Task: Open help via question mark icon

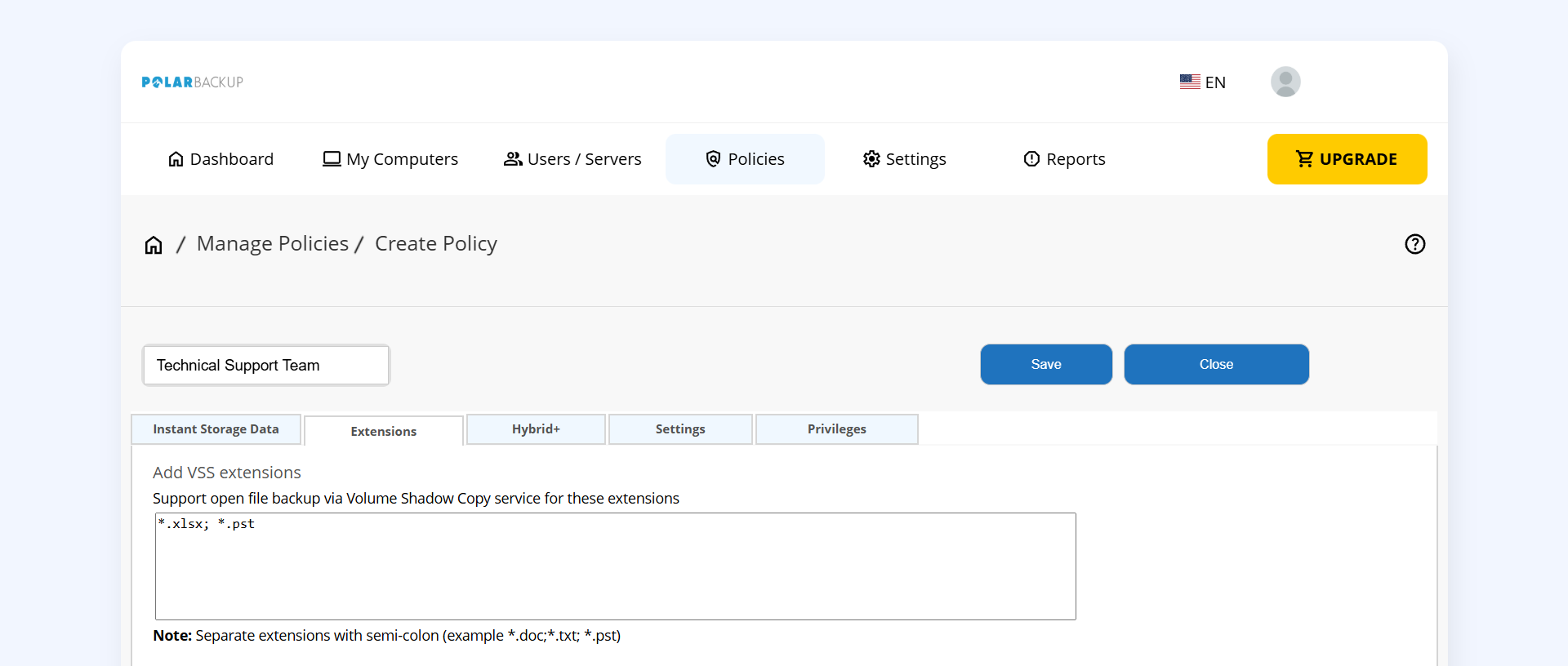Action: tap(1414, 244)
